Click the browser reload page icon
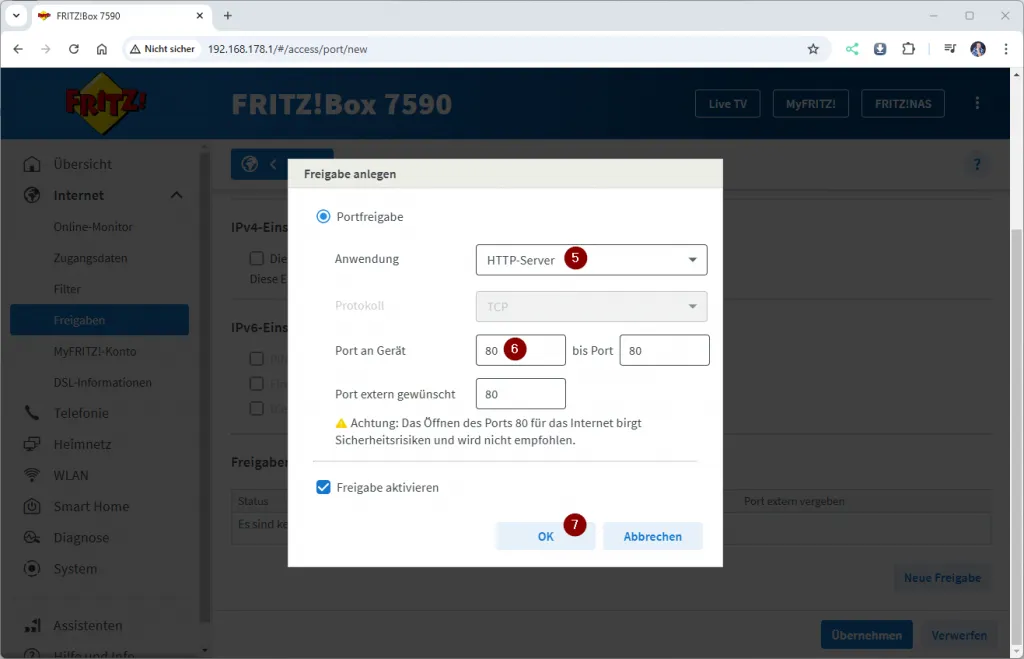Screen dimensions: 1024x659 tap(74, 49)
